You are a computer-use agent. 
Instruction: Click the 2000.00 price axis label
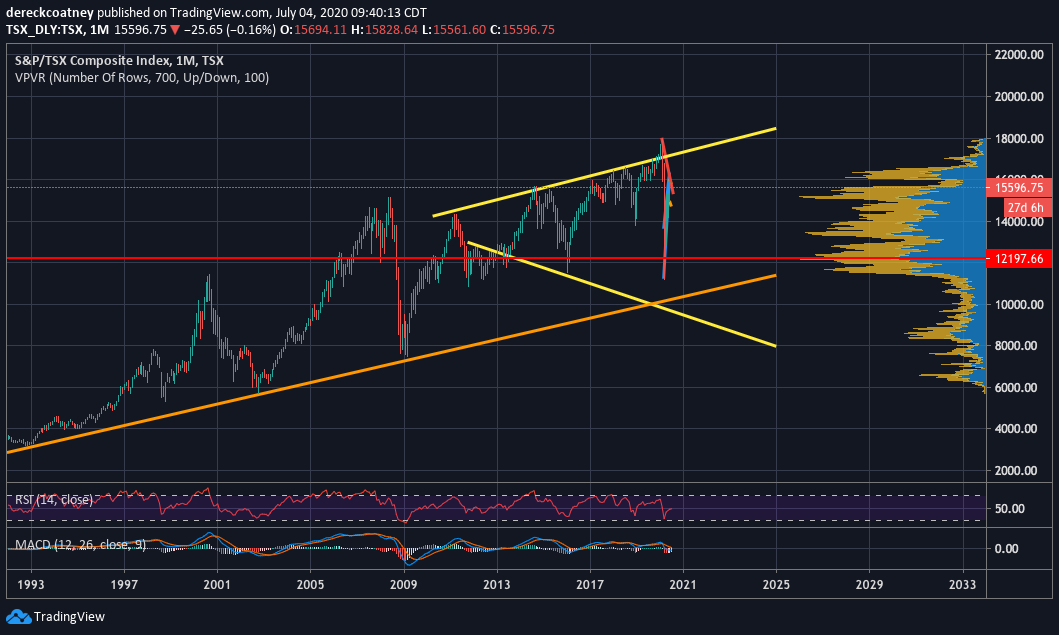[1016, 471]
